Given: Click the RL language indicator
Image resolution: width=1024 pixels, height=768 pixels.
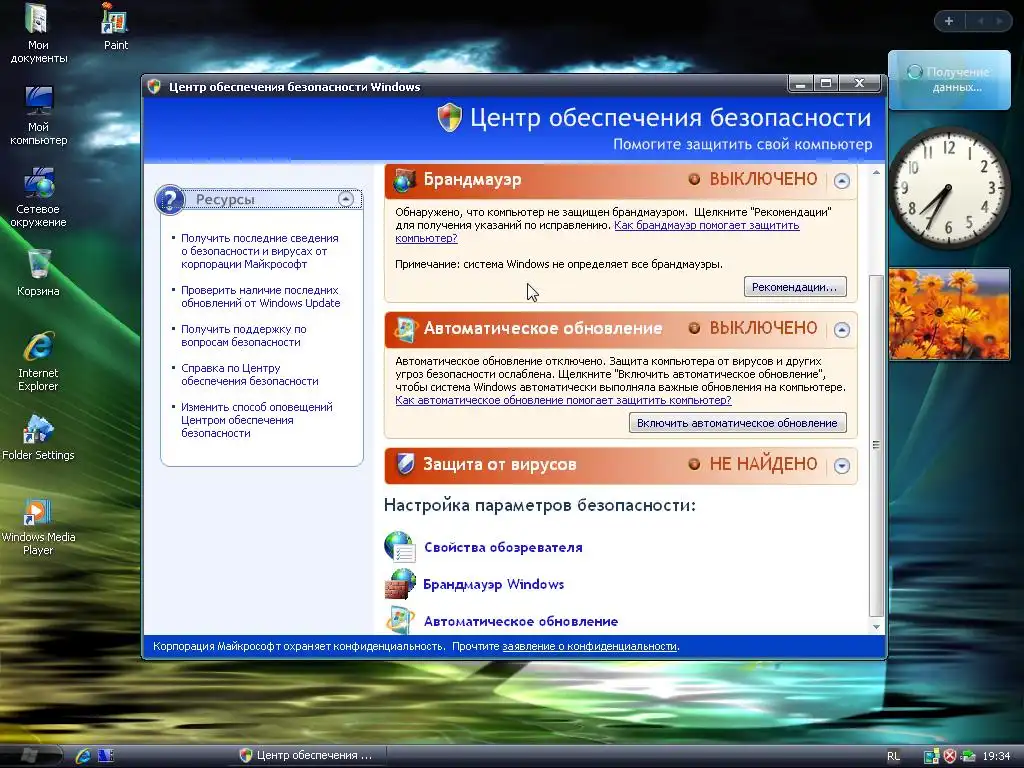Looking at the screenshot, I should point(893,756).
